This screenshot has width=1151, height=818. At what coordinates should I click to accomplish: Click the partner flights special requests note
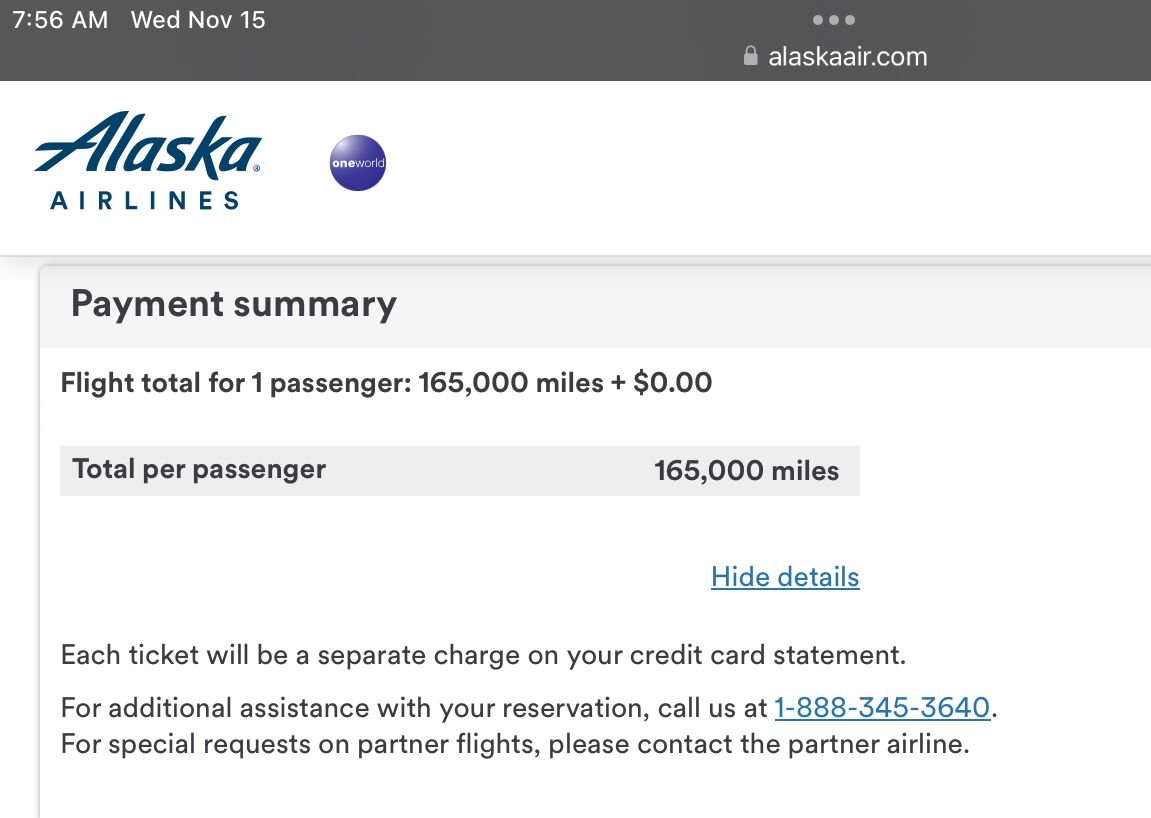point(515,745)
